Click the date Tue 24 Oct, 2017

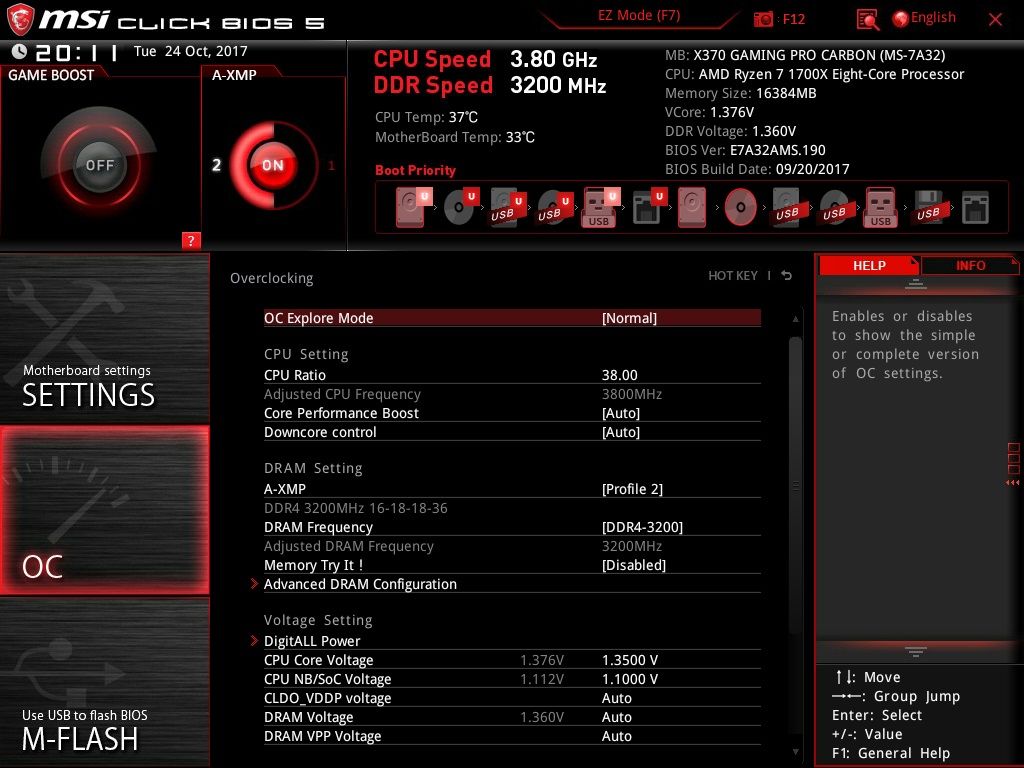point(191,51)
